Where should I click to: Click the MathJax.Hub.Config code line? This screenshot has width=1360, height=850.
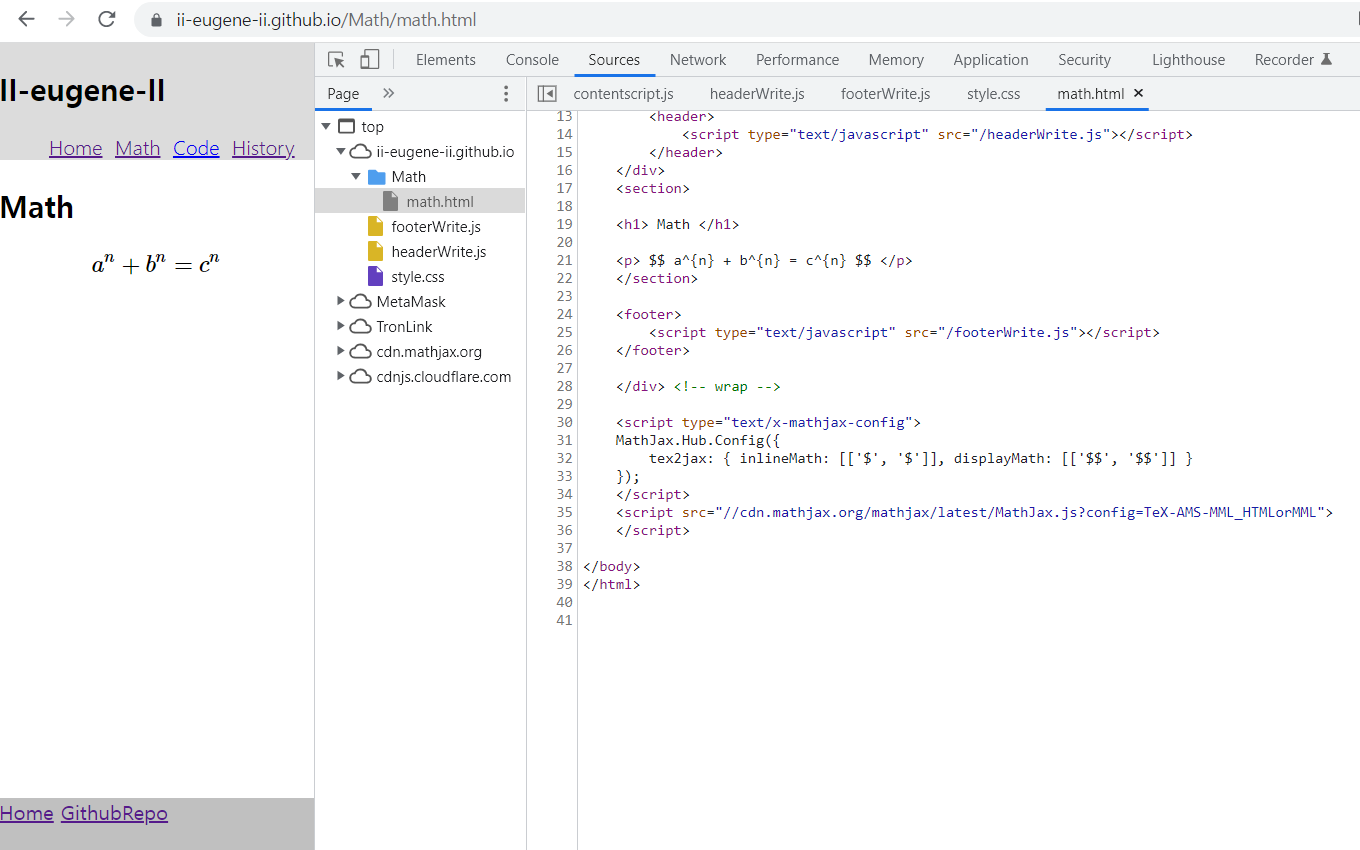[698, 440]
